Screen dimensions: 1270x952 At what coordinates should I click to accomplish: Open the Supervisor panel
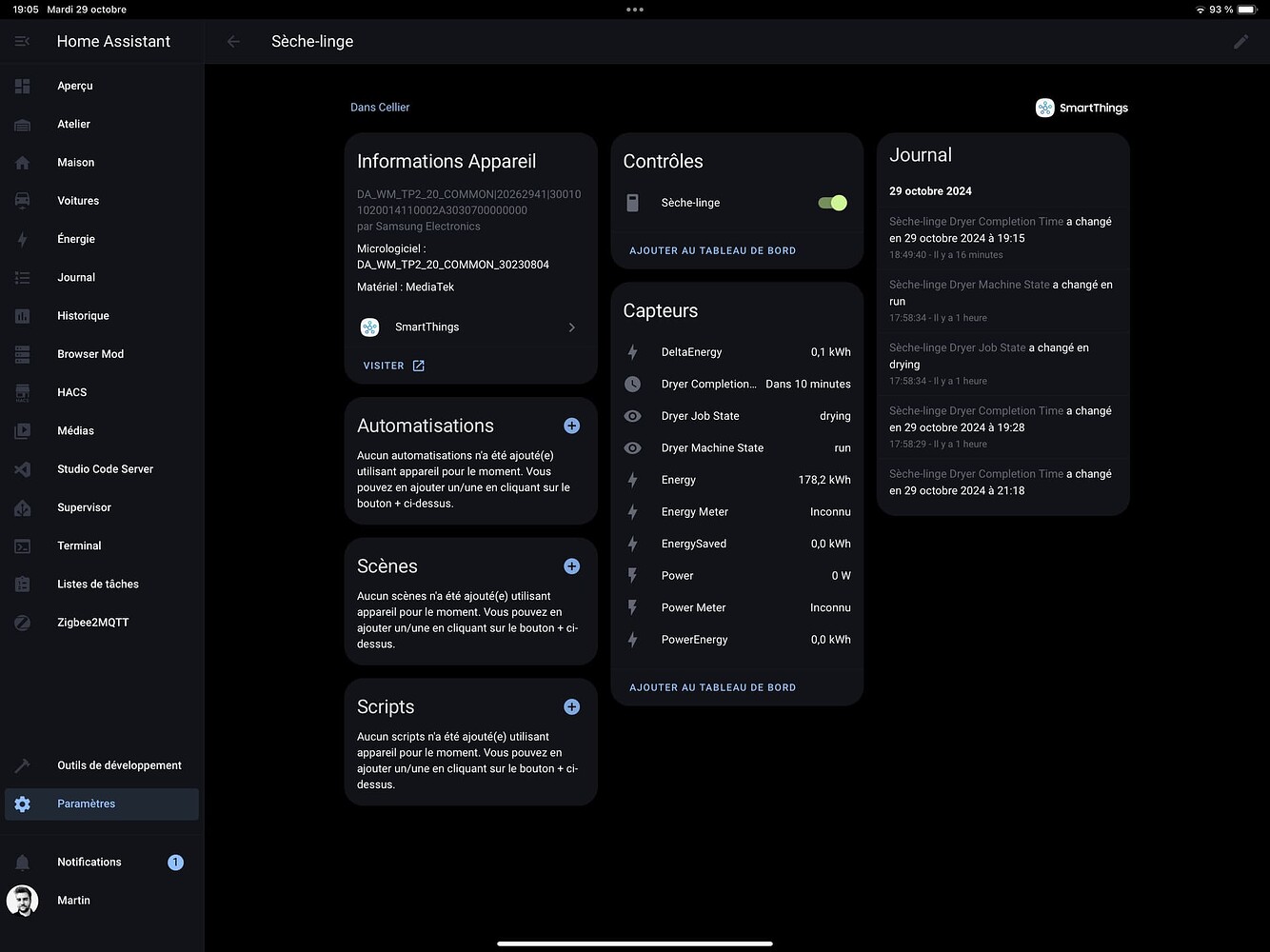click(x=84, y=506)
